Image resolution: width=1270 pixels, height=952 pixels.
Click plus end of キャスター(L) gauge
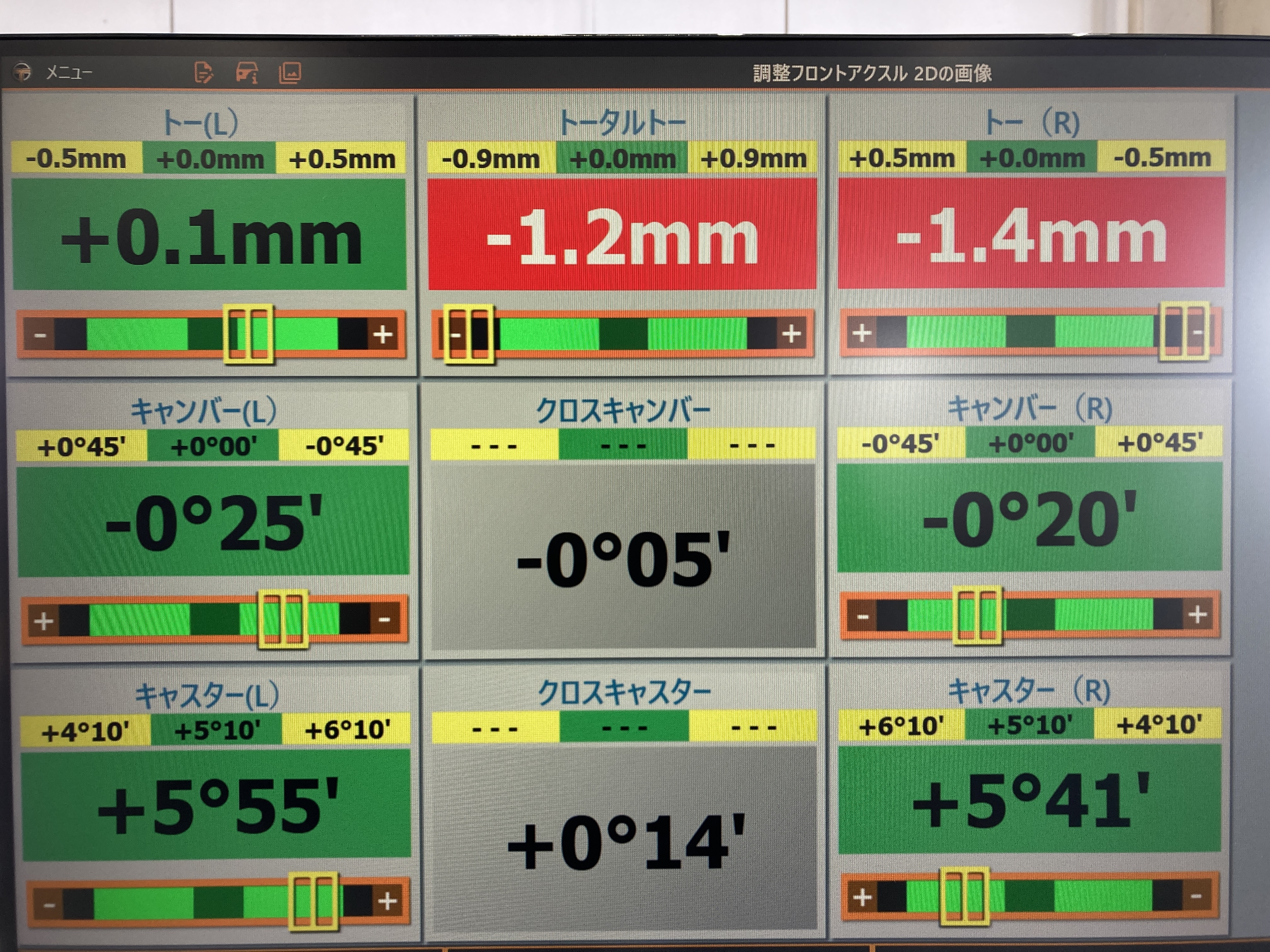tap(387, 901)
